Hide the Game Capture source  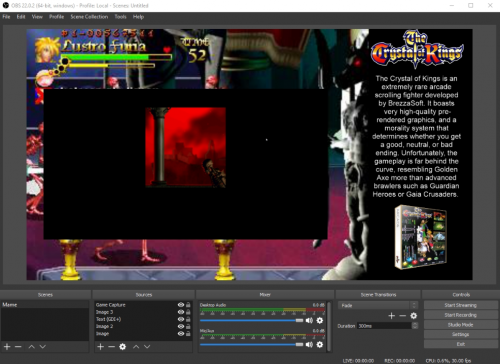pyautogui.click(x=181, y=305)
